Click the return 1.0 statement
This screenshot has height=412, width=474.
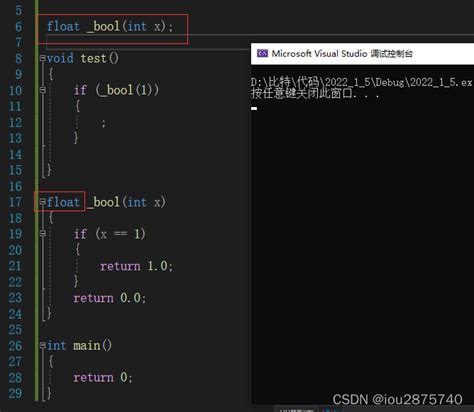tap(136, 266)
